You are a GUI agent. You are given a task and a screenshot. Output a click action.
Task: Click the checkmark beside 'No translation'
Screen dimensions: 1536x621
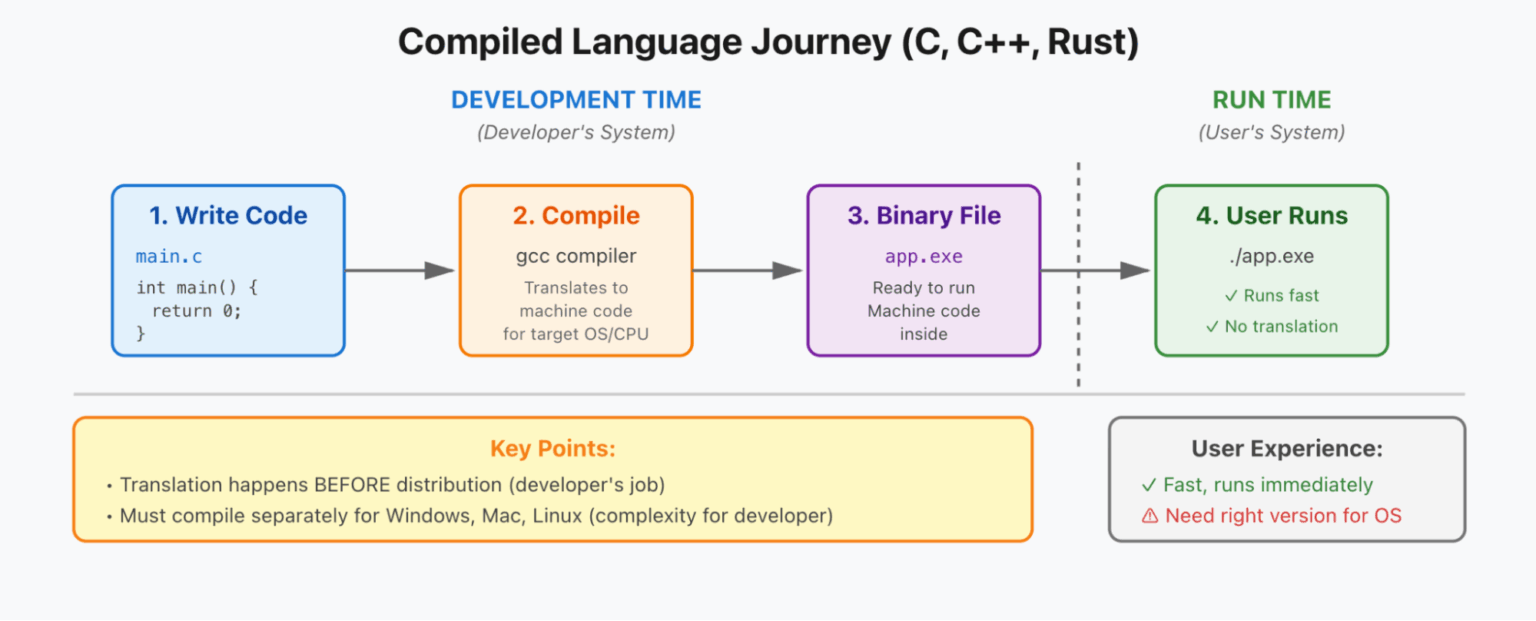tap(1213, 327)
